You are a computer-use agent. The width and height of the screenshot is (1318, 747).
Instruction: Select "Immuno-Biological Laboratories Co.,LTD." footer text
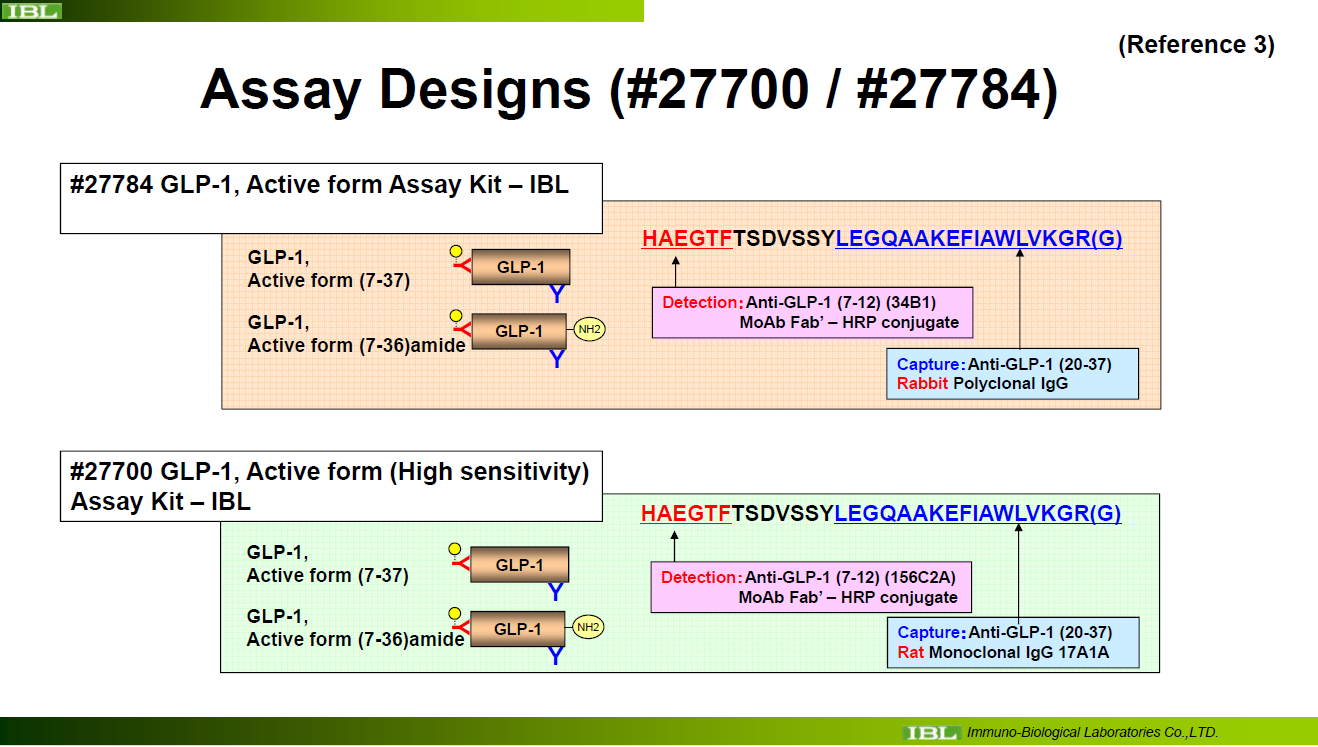pos(1093,733)
